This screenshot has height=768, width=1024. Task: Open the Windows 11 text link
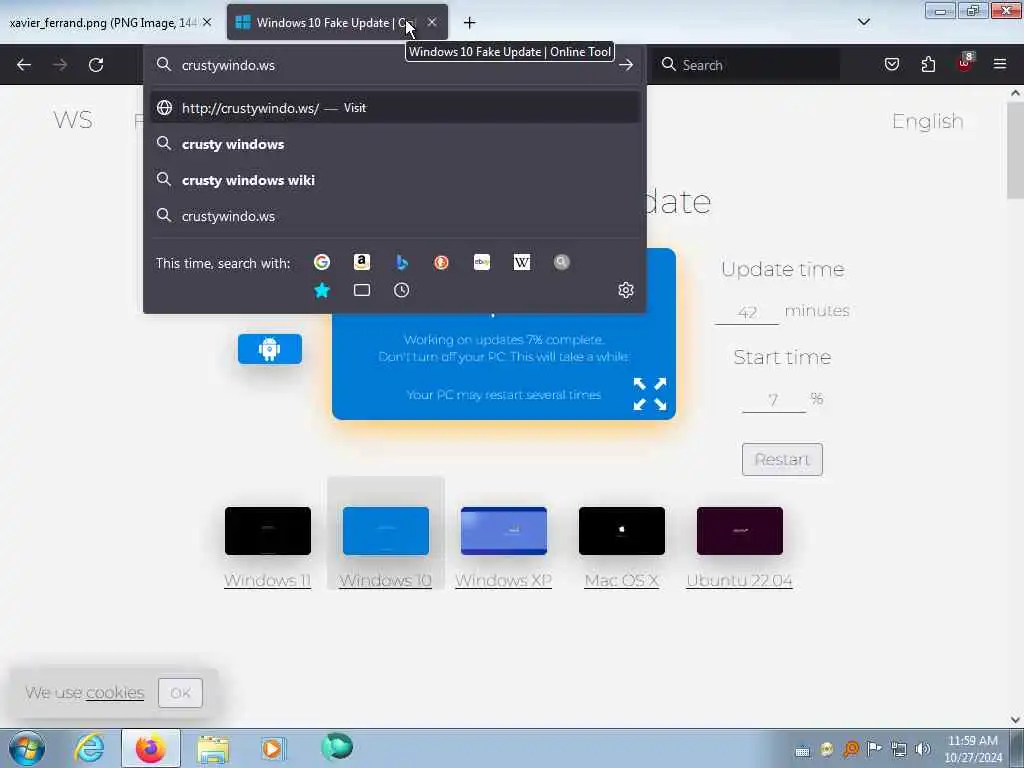(x=267, y=580)
